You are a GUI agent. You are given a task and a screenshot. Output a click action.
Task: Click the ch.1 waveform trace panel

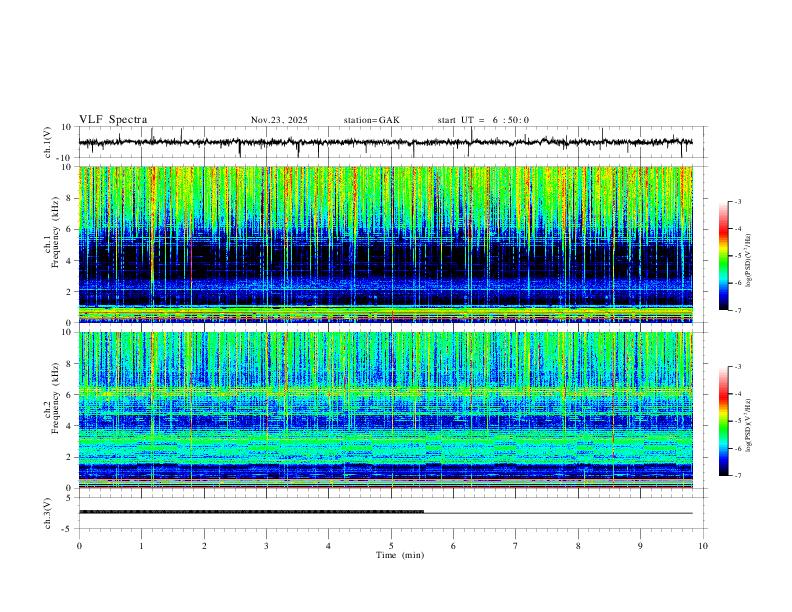pyautogui.click(x=393, y=142)
